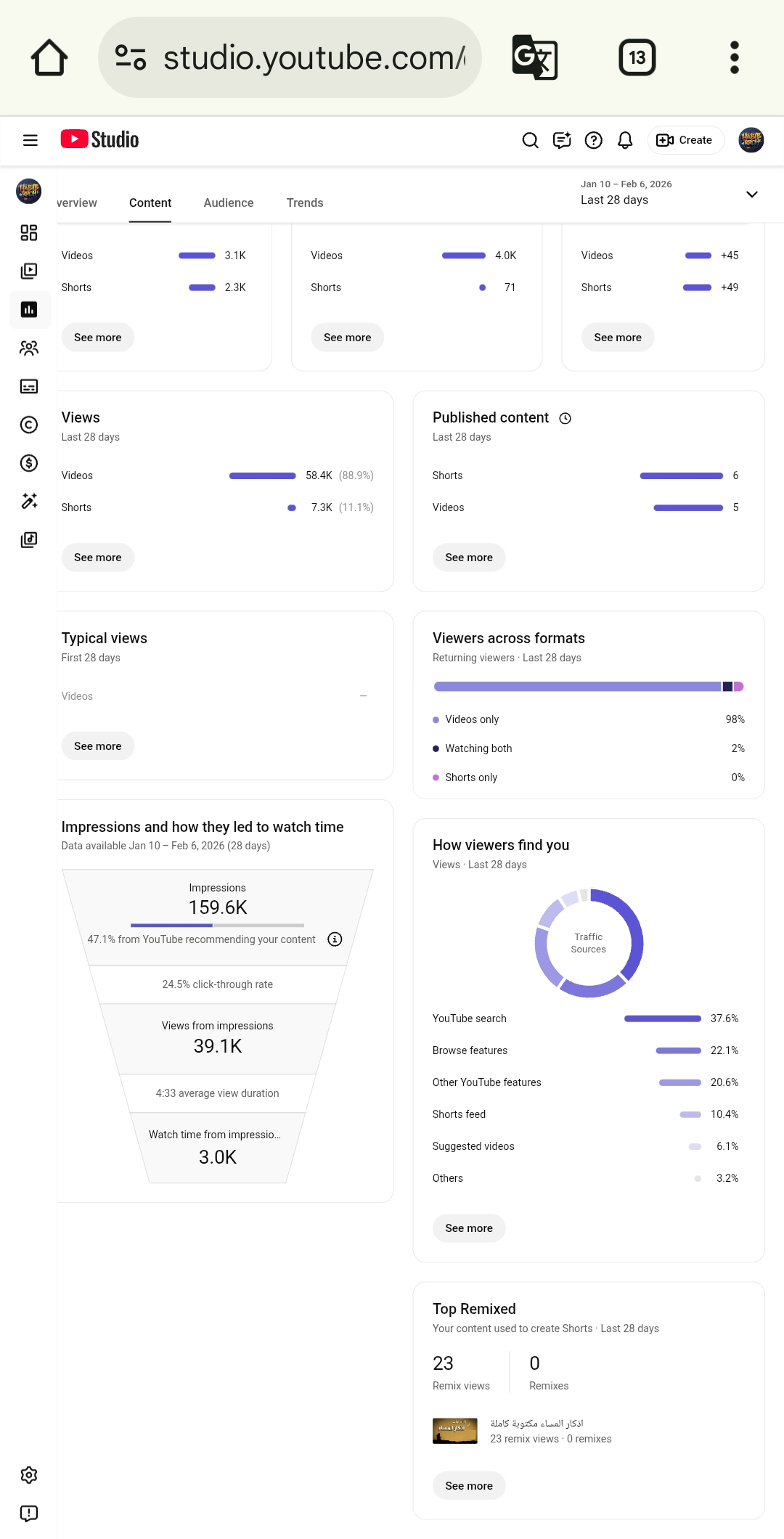Open the Customization magic wand icon
This screenshot has width=784, height=1539.
tap(29, 502)
